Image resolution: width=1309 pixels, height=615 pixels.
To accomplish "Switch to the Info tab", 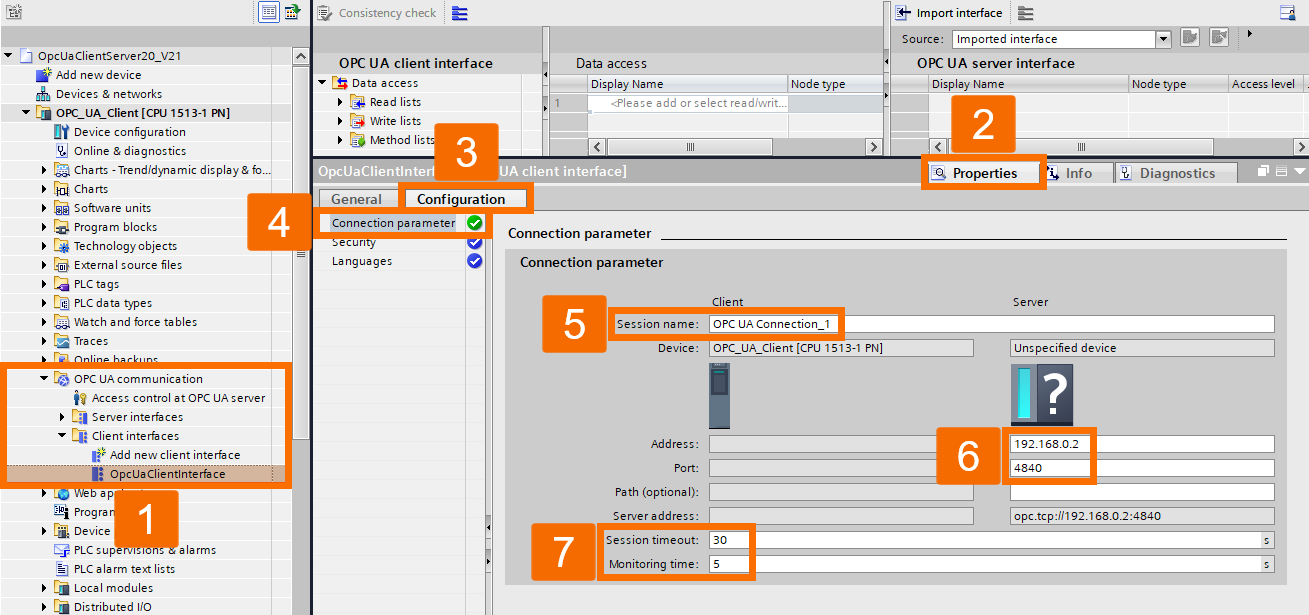I will (1078, 173).
